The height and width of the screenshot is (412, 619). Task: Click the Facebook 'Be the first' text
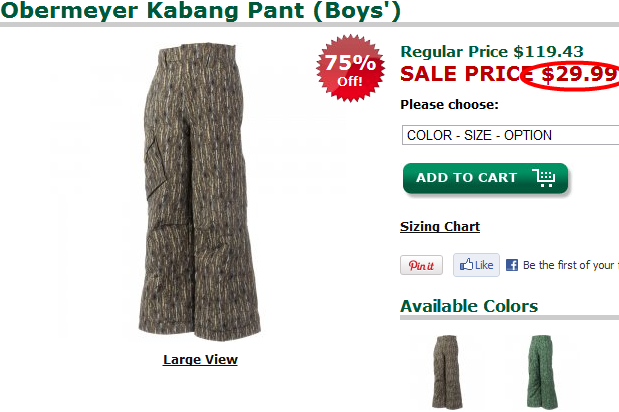tap(570, 265)
